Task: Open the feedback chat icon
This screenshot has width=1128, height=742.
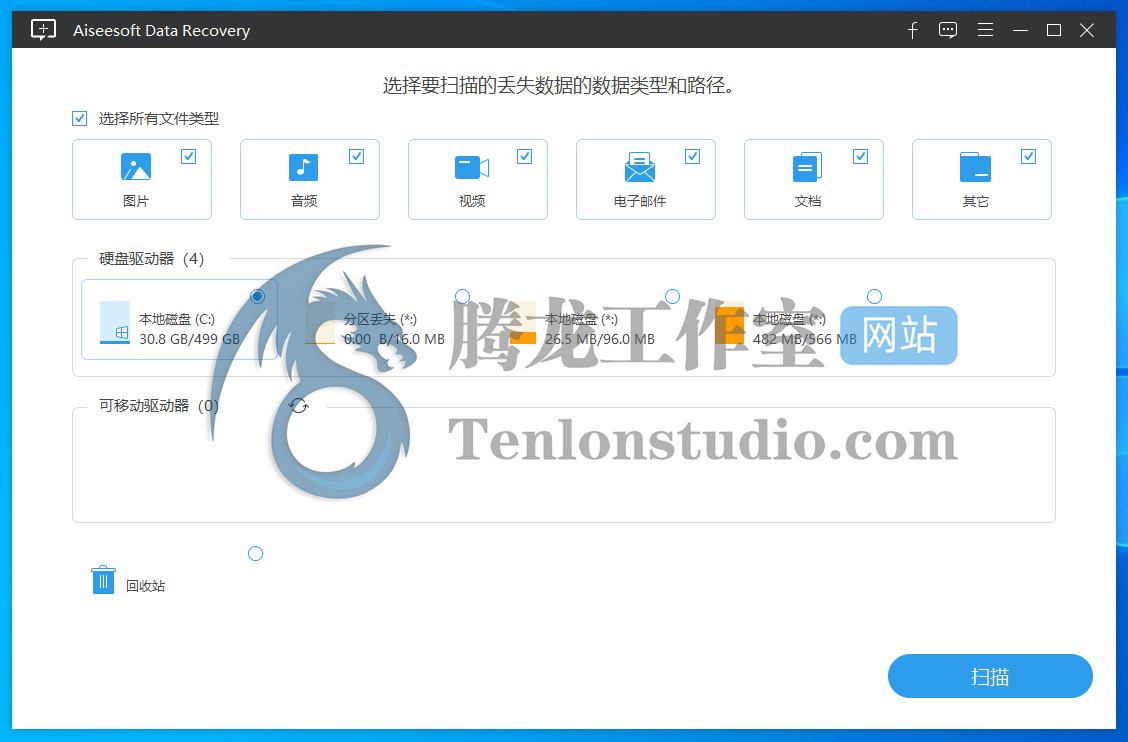Action: pyautogui.click(x=948, y=30)
